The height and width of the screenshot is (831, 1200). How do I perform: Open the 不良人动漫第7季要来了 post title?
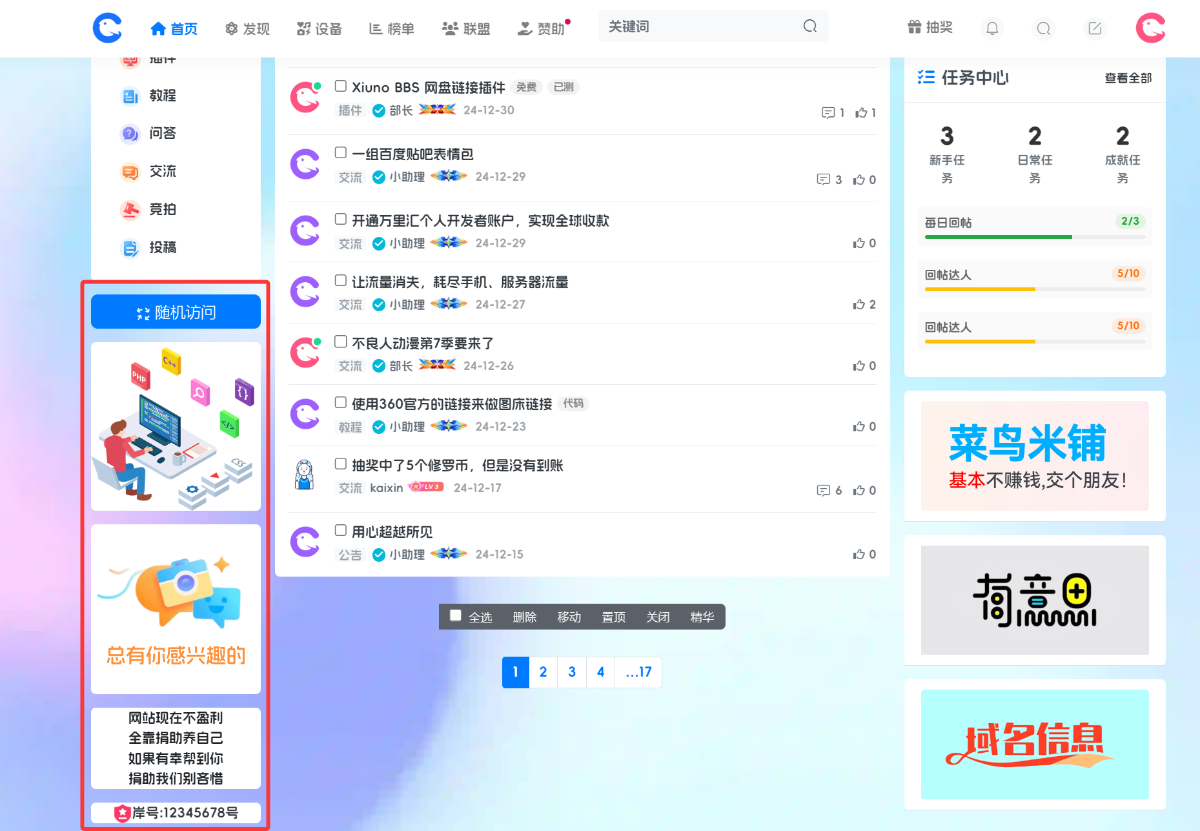tap(423, 343)
